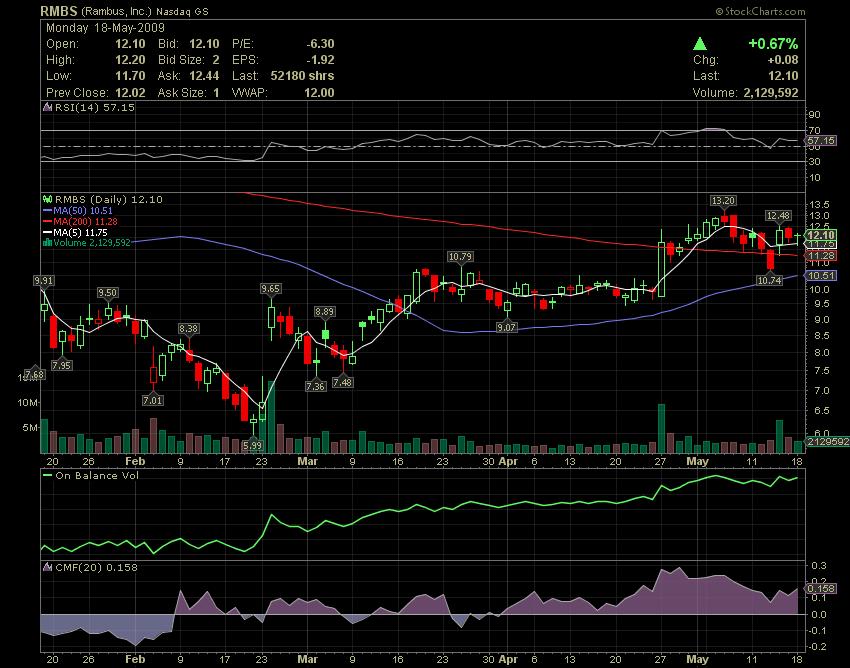Click the Nasdaq GS exchange label
Image resolution: width=850 pixels, height=668 pixels.
coord(182,11)
